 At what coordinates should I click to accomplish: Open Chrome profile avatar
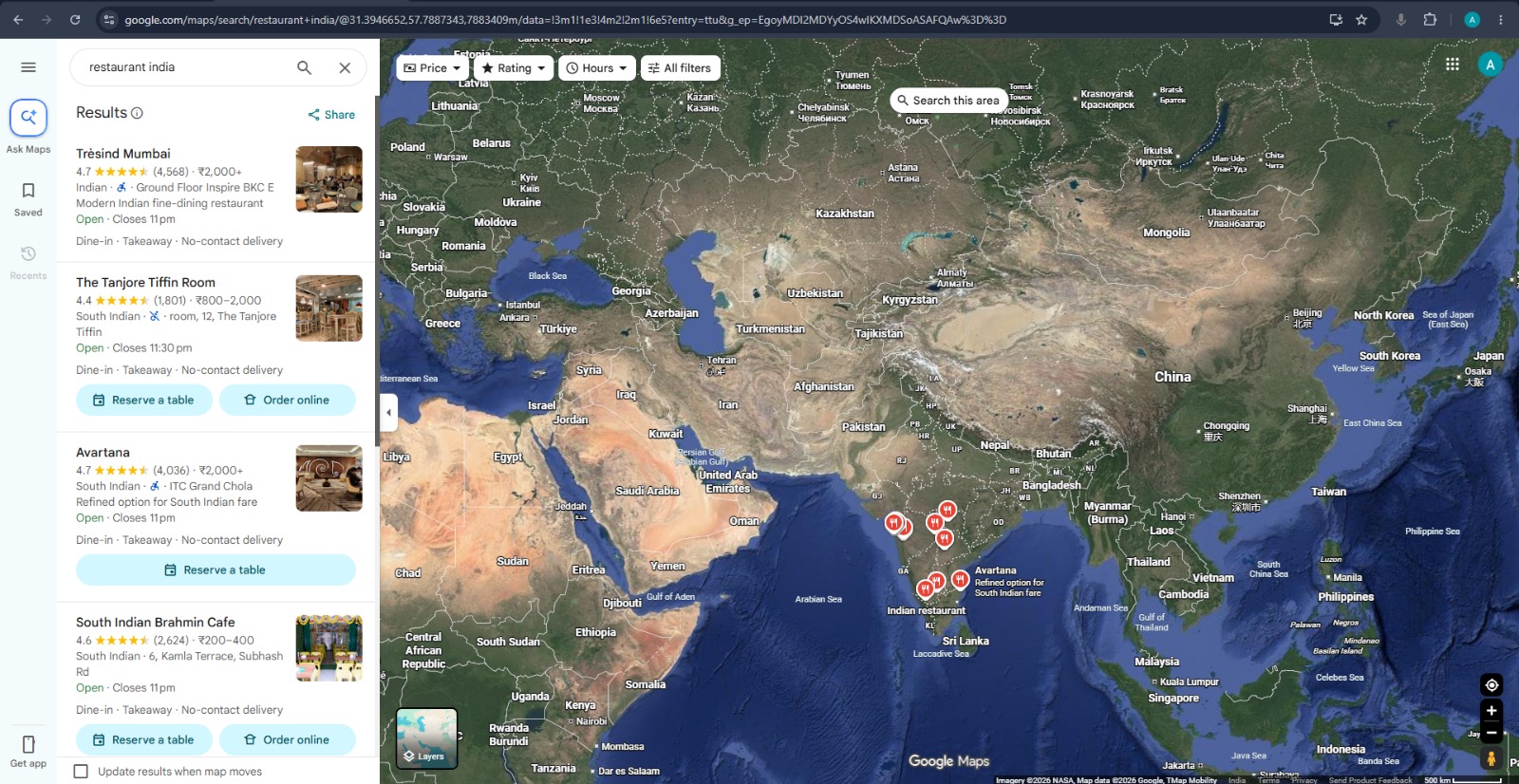point(1472,19)
